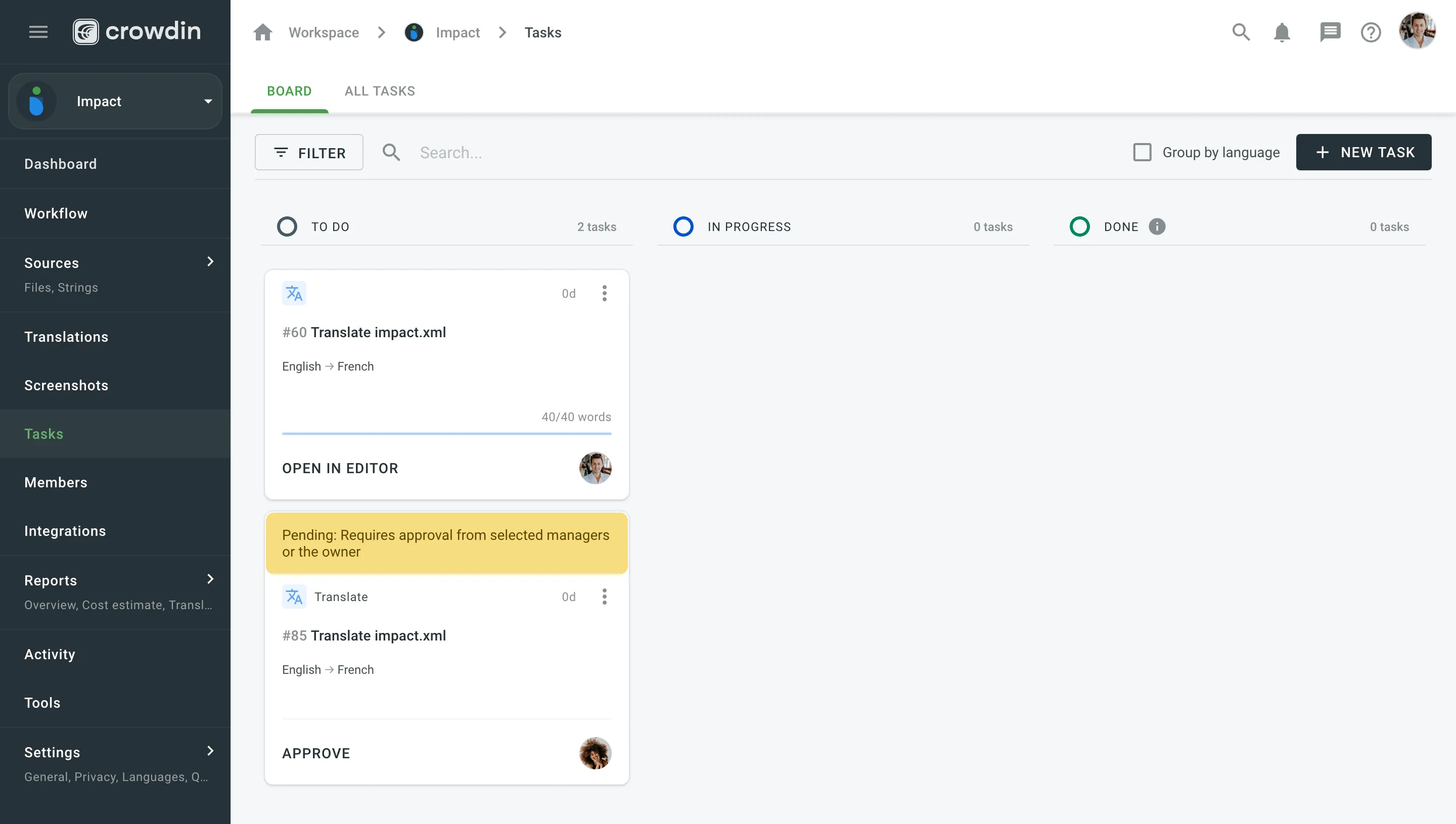Click the three-dot menu on task #60
1456x824 pixels.
point(605,293)
